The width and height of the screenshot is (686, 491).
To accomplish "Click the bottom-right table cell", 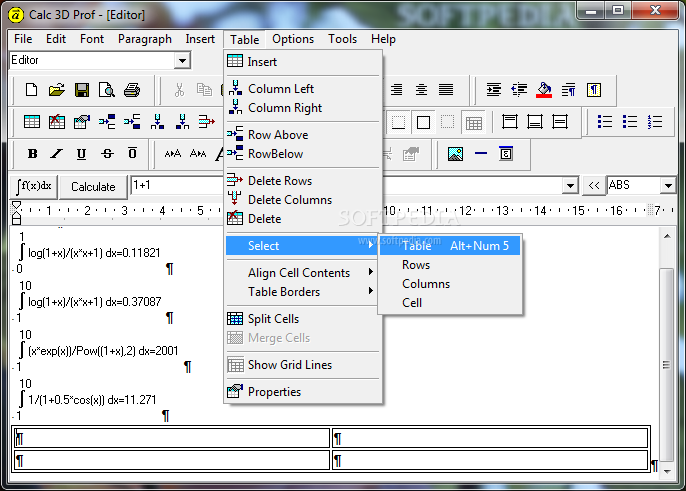I will pos(490,460).
